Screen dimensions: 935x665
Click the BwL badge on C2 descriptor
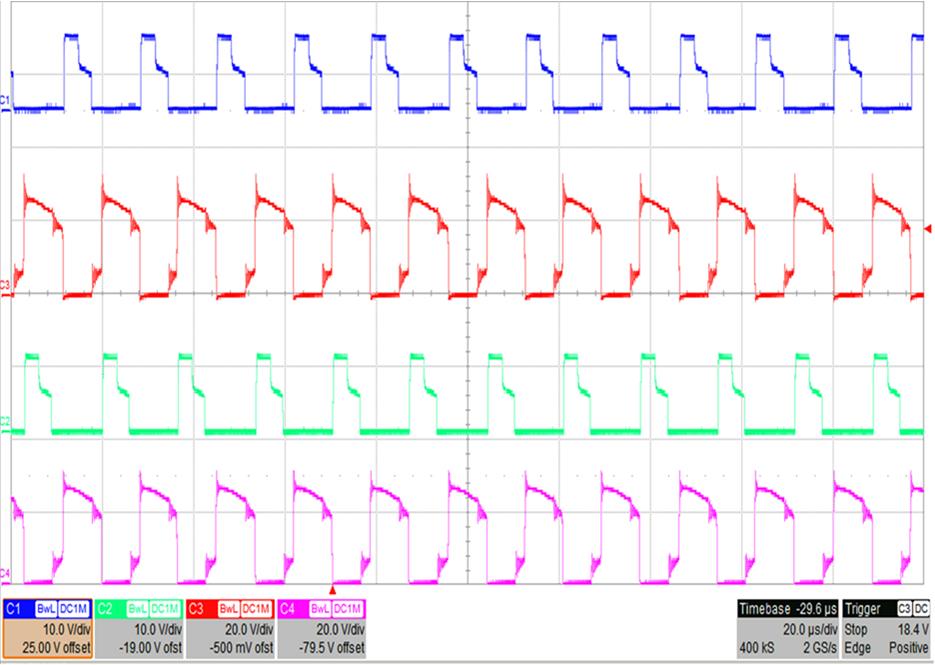[x=138, y=608]
